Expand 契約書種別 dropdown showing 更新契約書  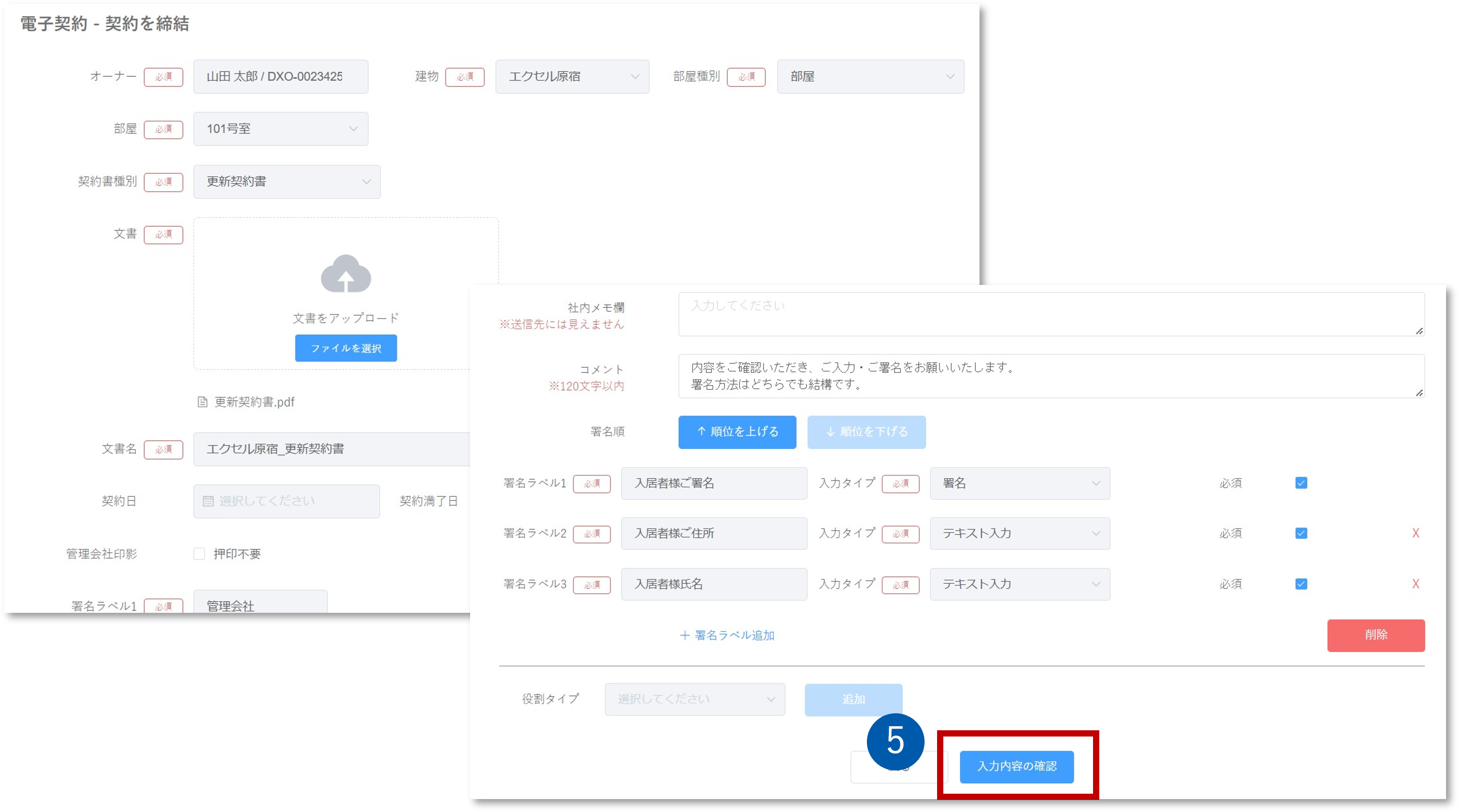[286, 182]
